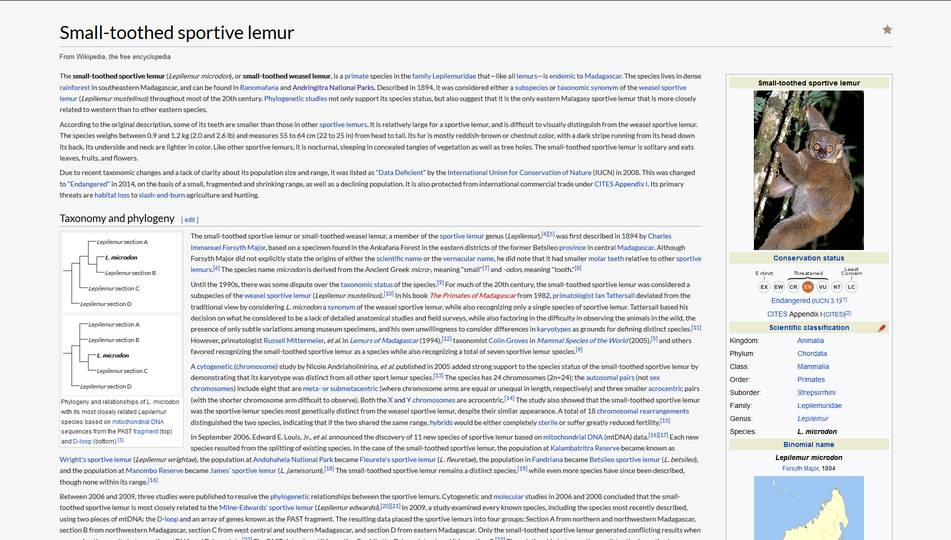The width and height of the screenshot is (951, 540).
Task: Open 'Mammal Species of the World' link
Action: (x=582, y=340)
